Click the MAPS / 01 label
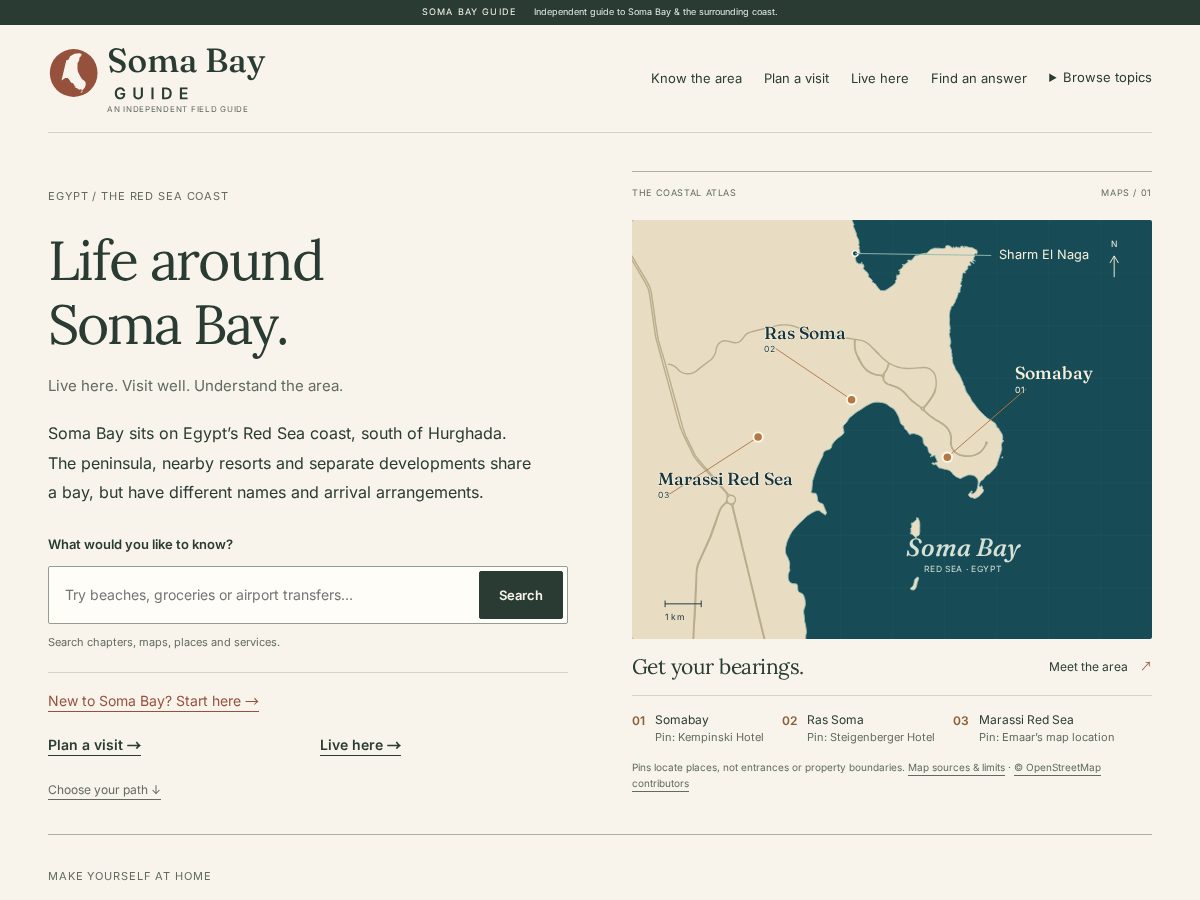This screenshot has width=1200, height=900. 1126,193
